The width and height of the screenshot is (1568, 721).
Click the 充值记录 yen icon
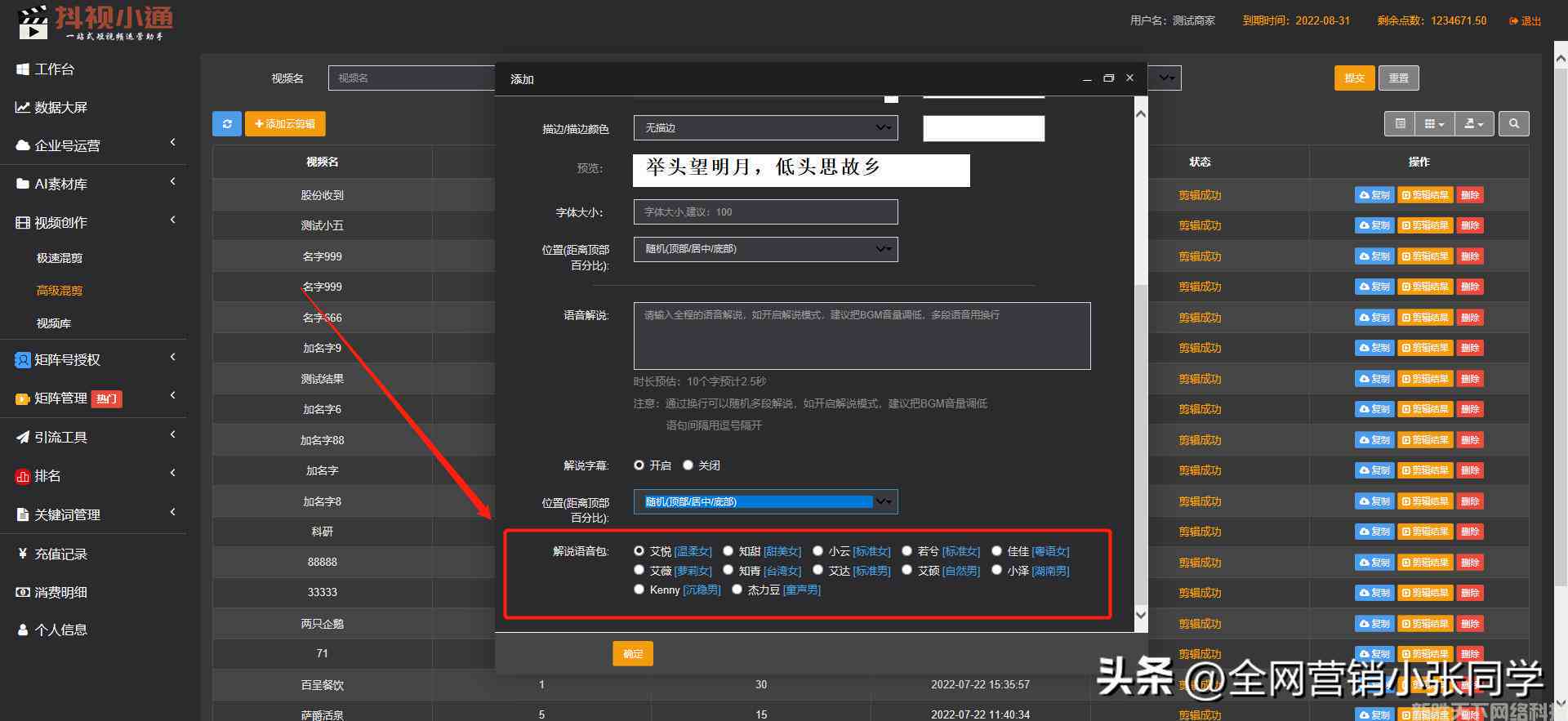[23, 554]
